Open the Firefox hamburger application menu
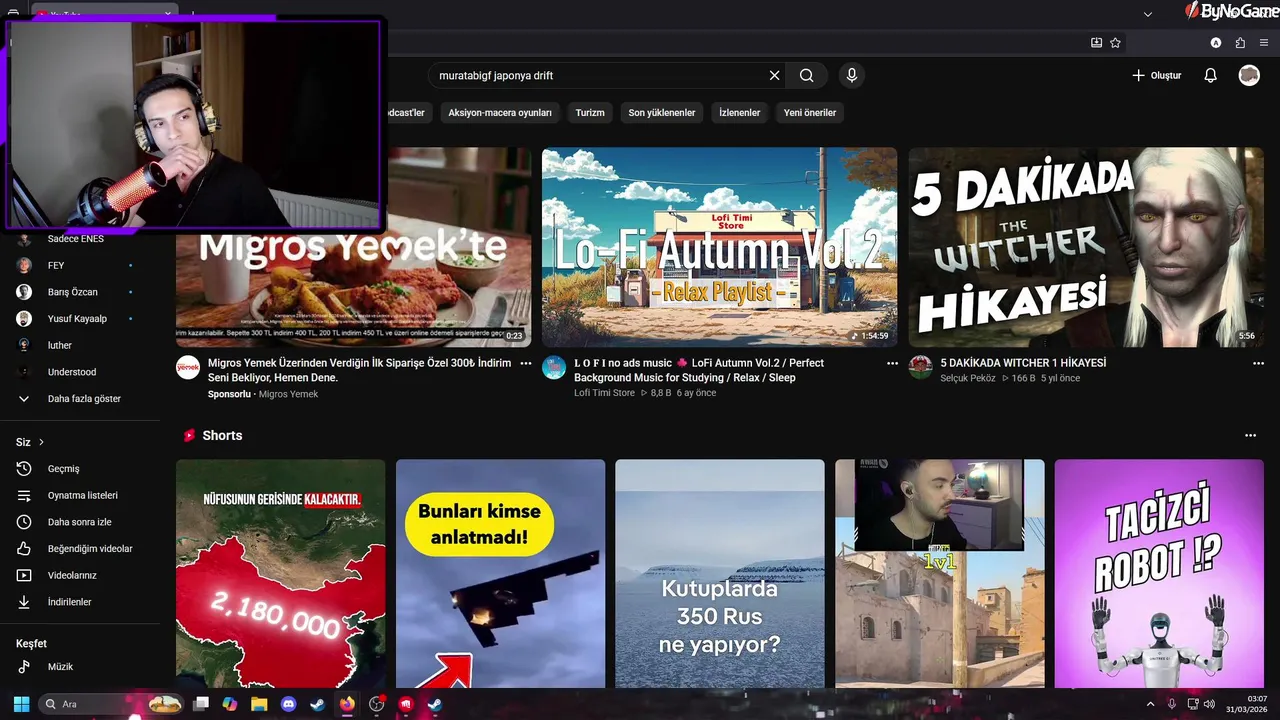 (x=1264, y=43)
